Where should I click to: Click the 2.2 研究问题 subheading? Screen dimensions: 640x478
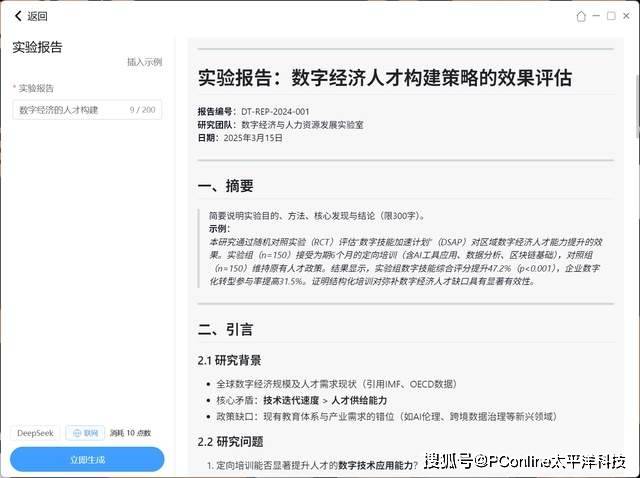(229, 442)
